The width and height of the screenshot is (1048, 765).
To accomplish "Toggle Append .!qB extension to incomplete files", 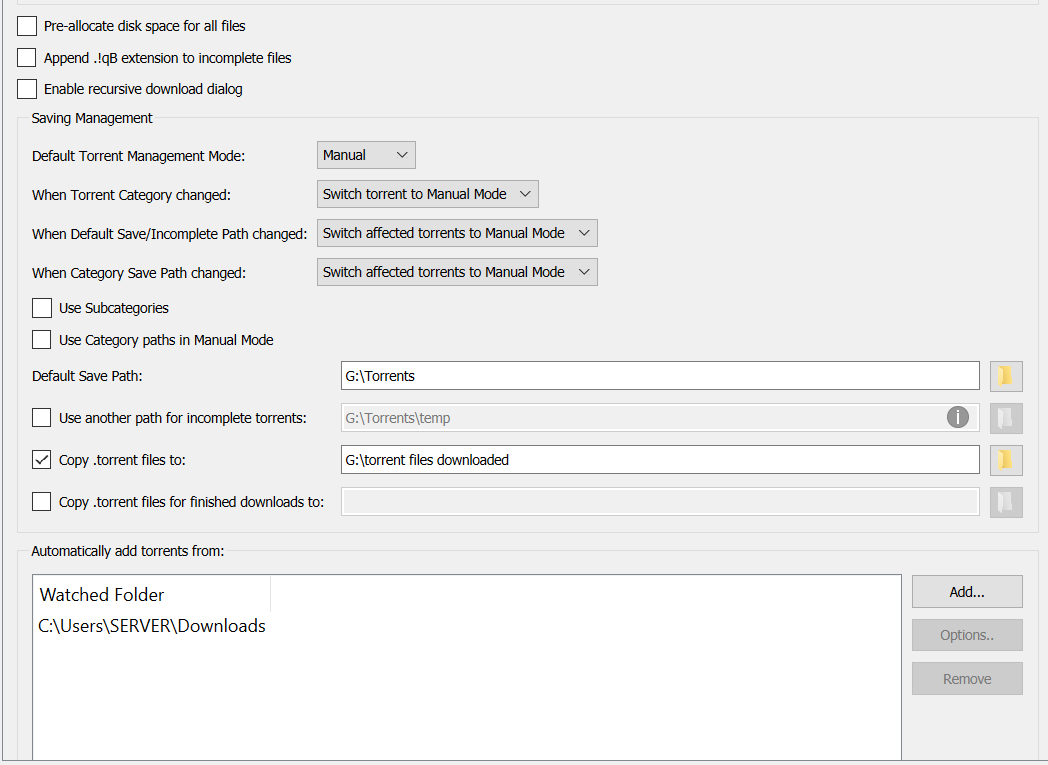I will [x=27, y=57].
